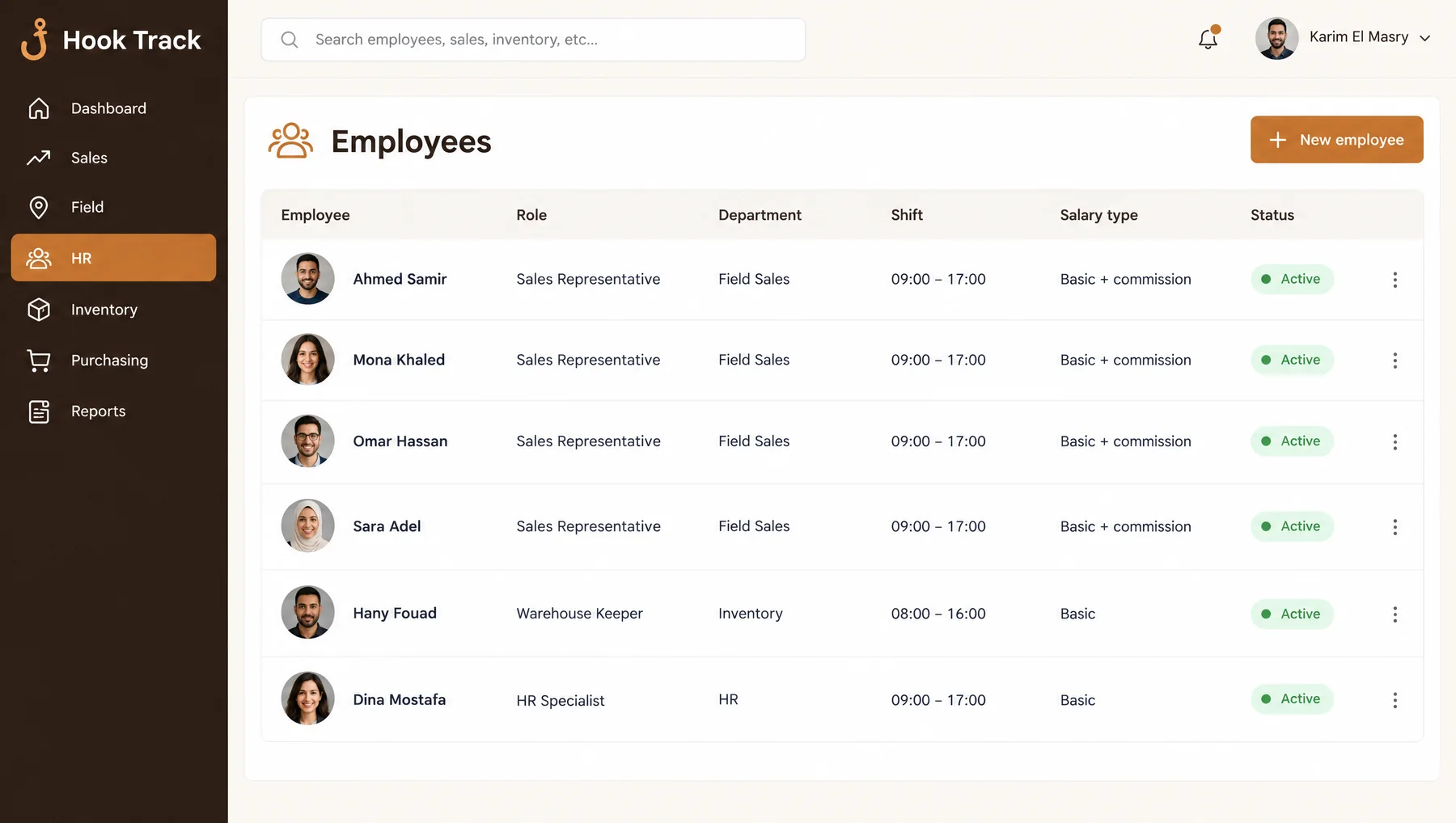Screen dimensions: 1456x823
Task: Click the Department column header
Action: pos(760,215)
